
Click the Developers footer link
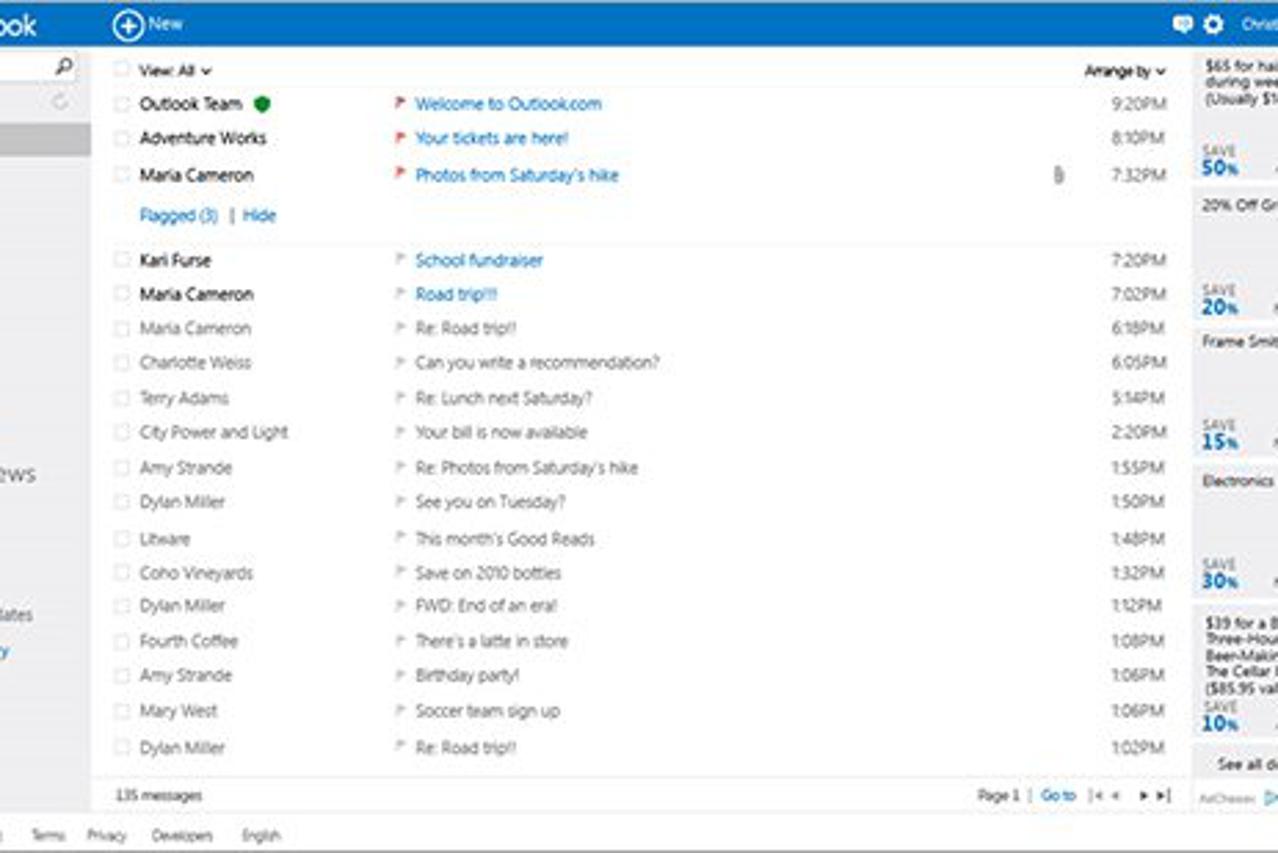pos(182,835)
